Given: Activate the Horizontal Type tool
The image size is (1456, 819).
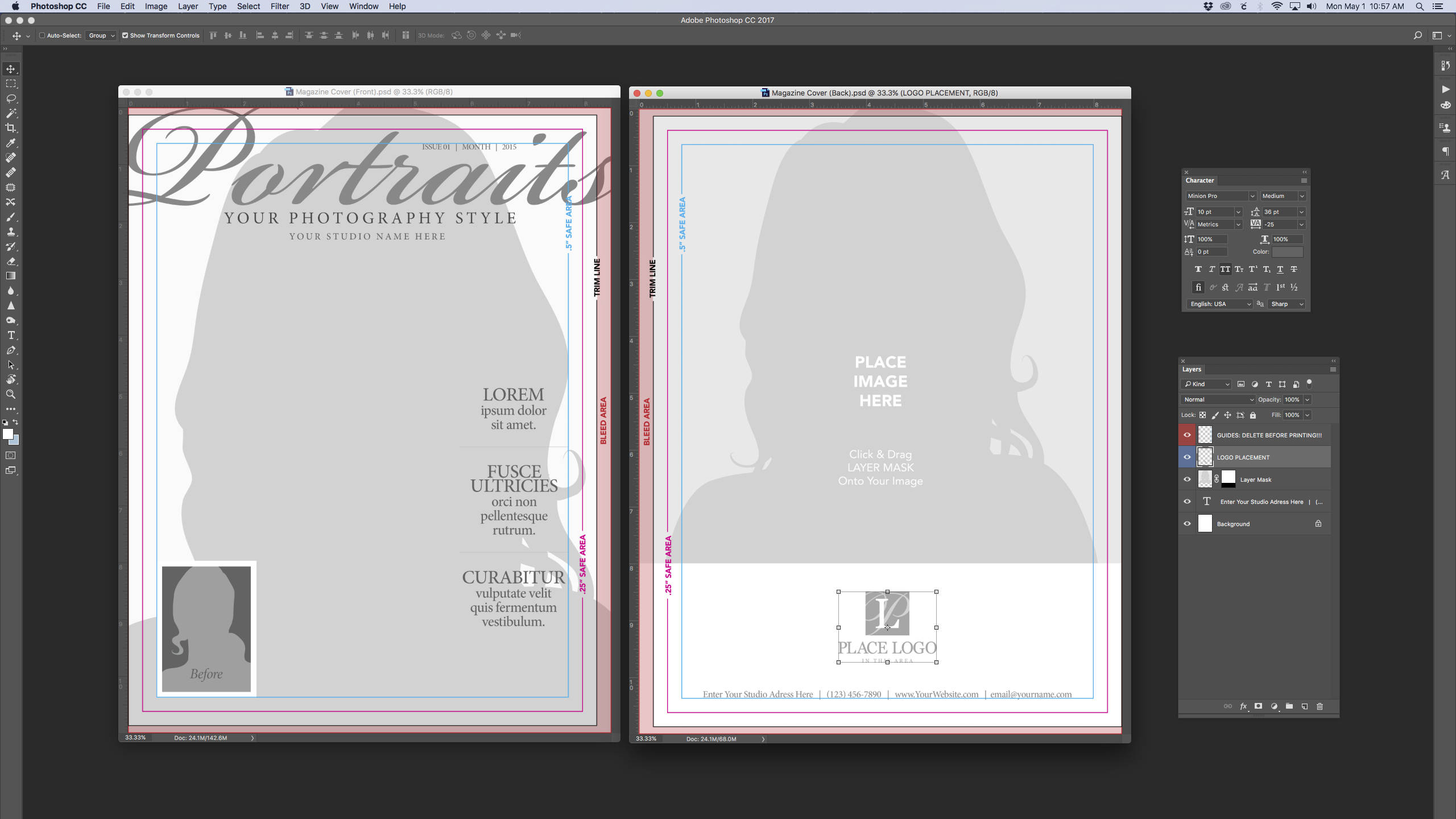Looking at the screenshot, I should click(11, 335).
